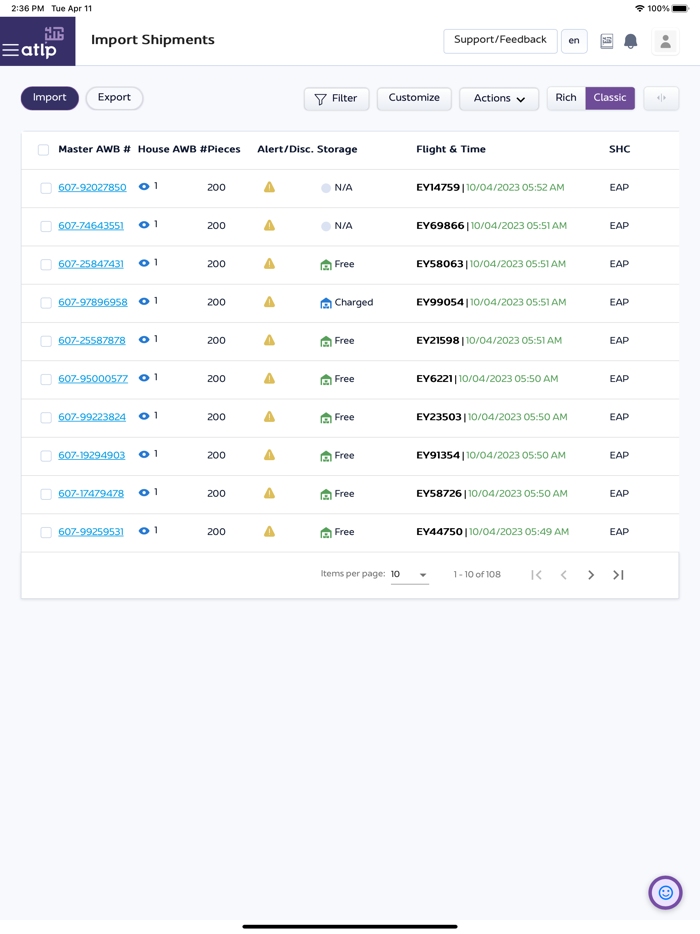Click alert triangle for 607-74643551

tap(269, 225)
